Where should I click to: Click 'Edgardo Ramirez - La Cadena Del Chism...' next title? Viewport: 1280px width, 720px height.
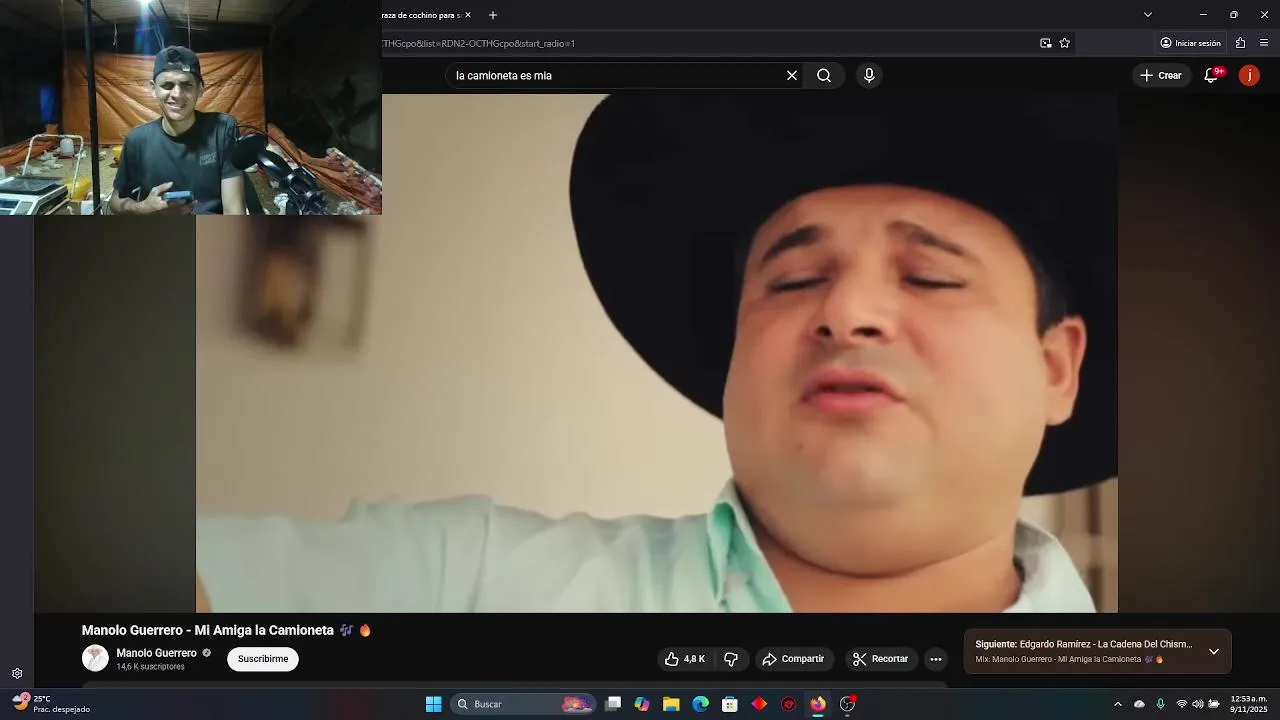(1106, 644)
